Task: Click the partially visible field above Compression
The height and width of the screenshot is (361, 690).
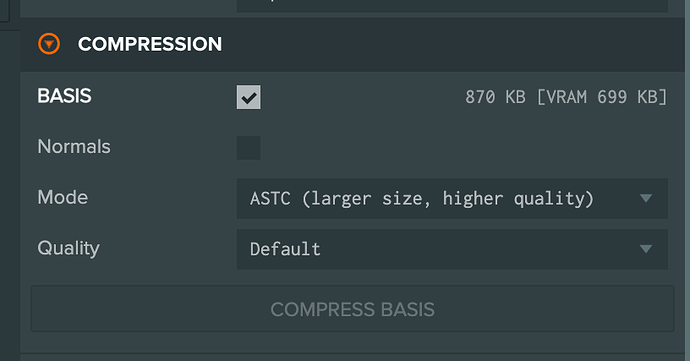Action: pos(452,6)
